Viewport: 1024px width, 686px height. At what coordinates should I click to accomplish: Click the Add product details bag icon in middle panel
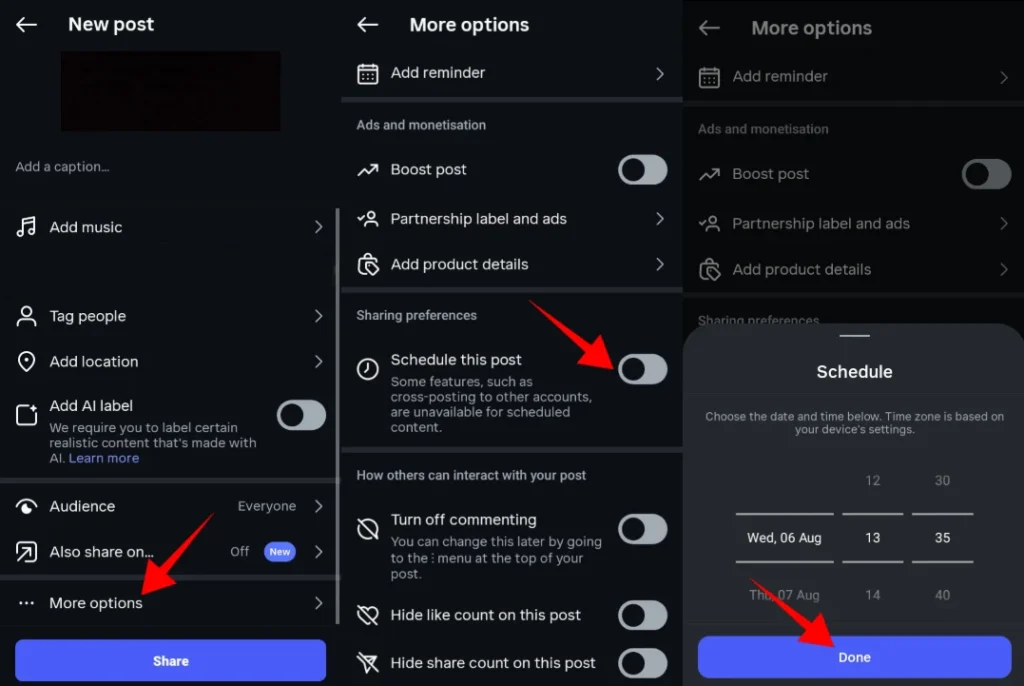click(368, 265)
